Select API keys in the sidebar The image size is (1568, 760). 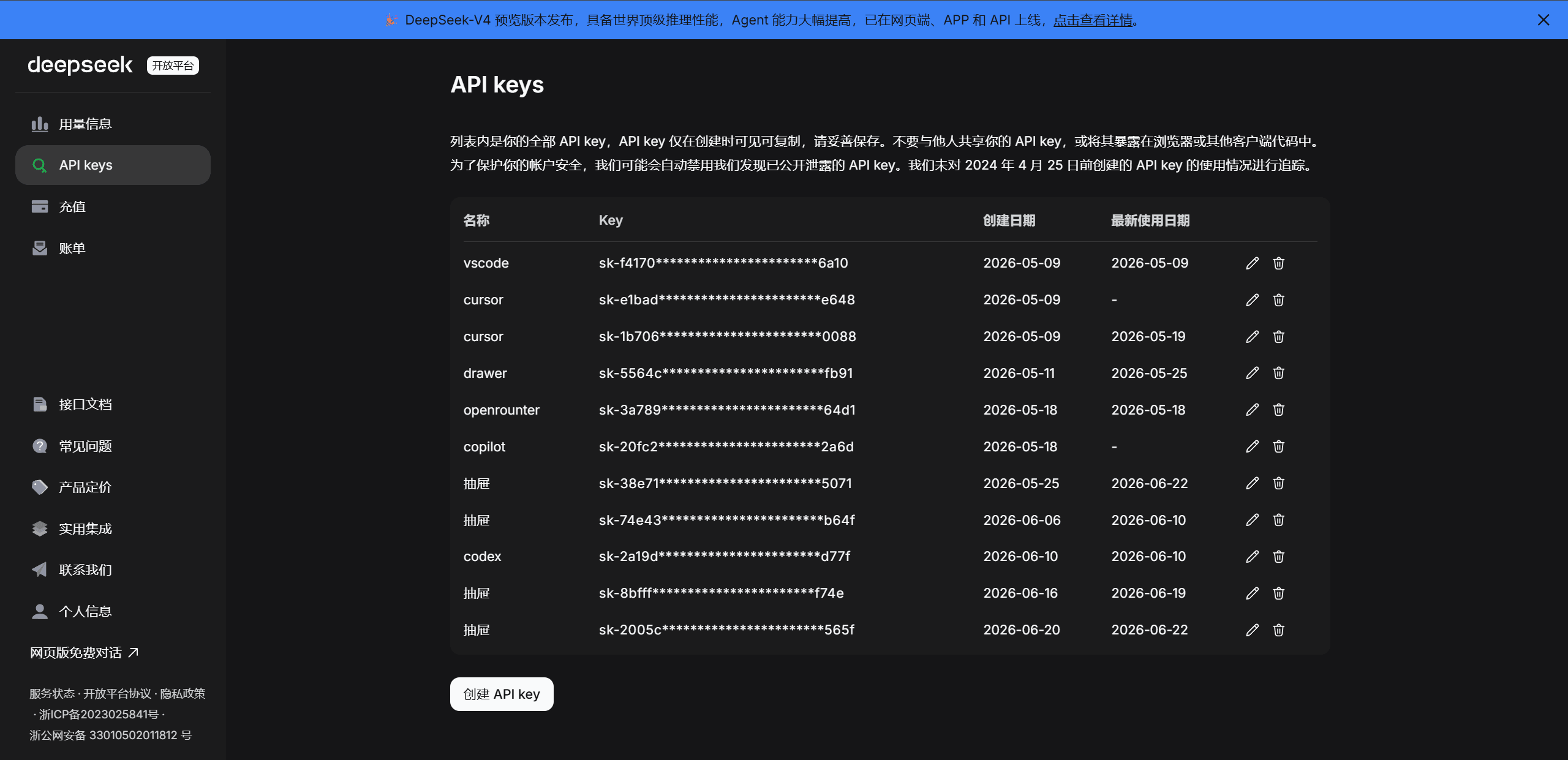click(x=113, y=165)
